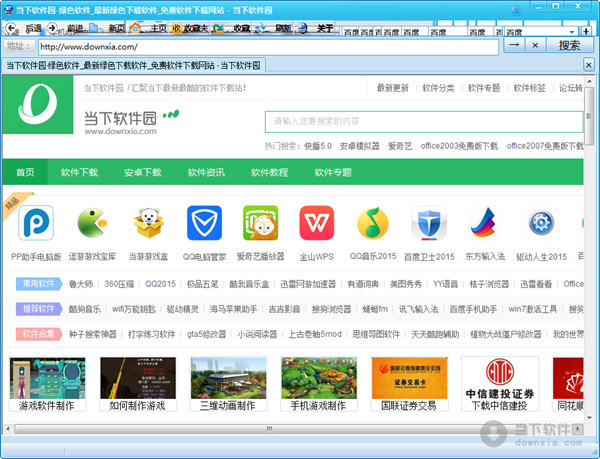This screenshot has height=459, width=600.
Task: Click the website search input box
Action: click(424, 122)
